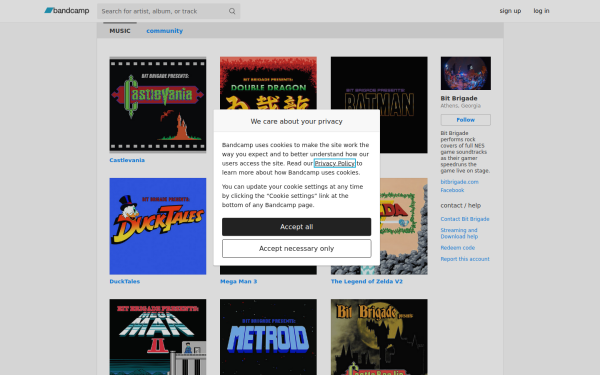The image size is (600, 375).
Task: Click the Bandcamp logo
Action: click(x=67, y=11)
